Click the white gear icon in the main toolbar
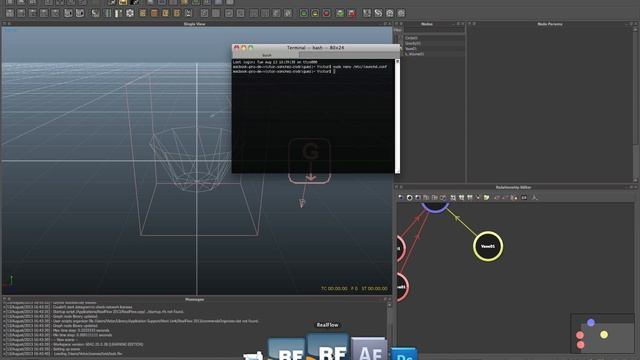 coord(130,13)
